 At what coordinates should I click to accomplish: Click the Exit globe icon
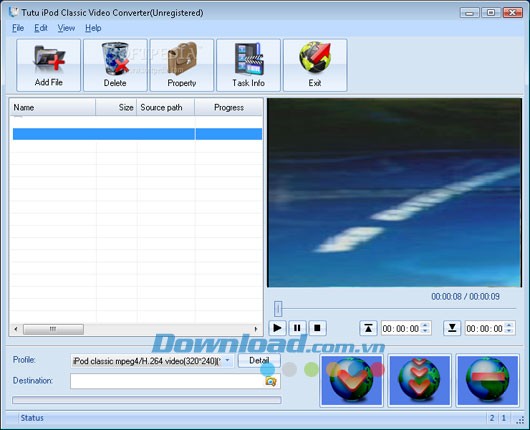315,57
